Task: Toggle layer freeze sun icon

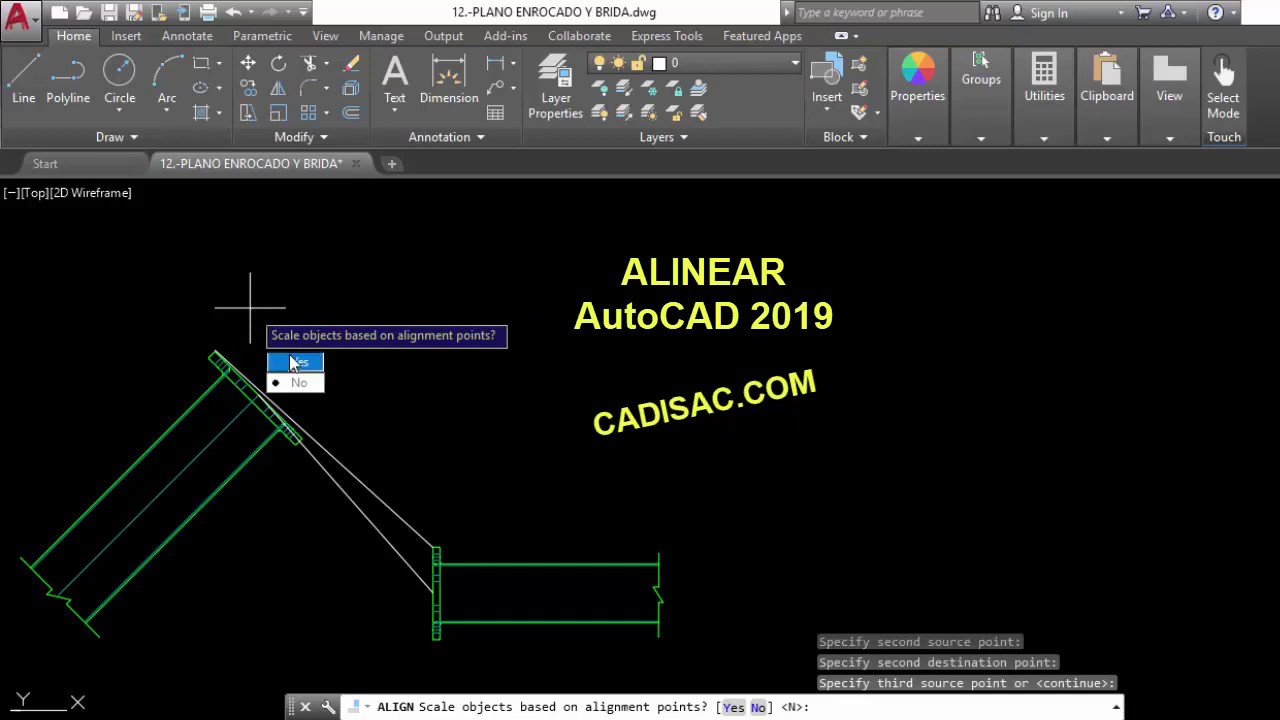Action: [x=619, y=63]
